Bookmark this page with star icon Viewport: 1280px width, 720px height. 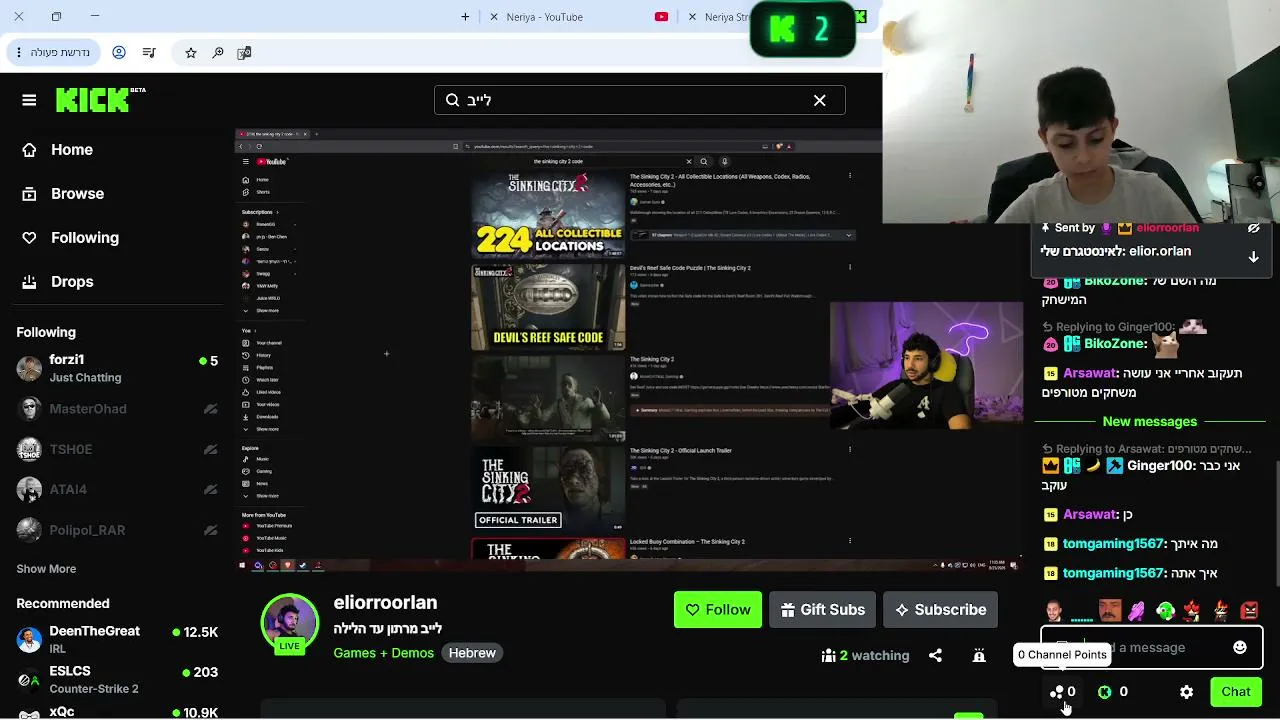point(190,52)
